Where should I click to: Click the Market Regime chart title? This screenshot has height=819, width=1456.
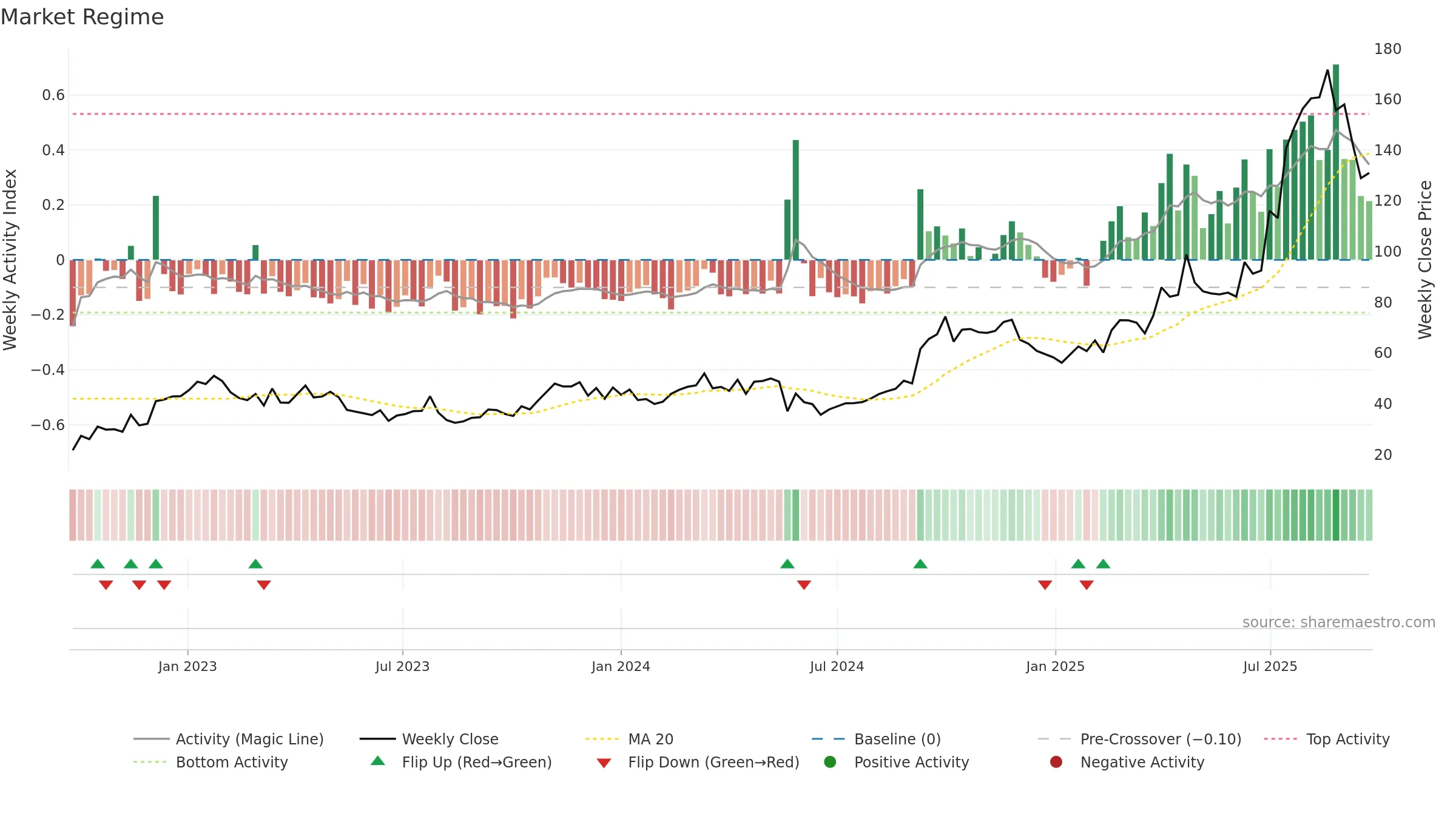click(82, 17)
